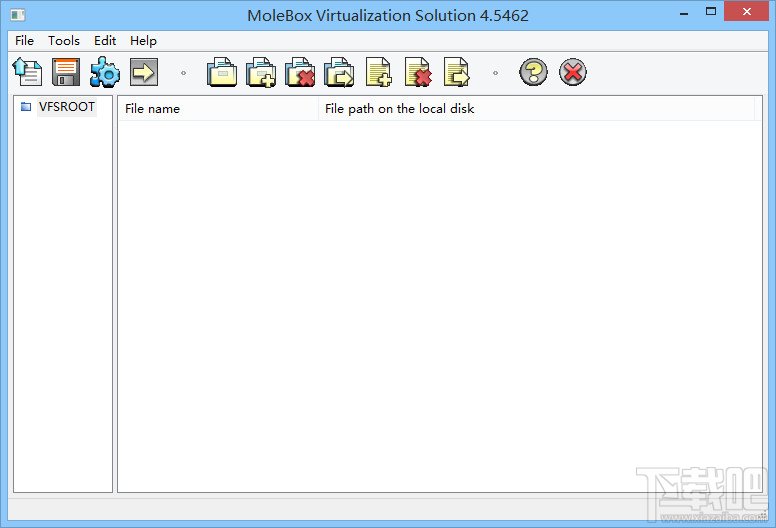Remove file using document red-X icon
776x528 pixels.
click(x=418, y=72)
